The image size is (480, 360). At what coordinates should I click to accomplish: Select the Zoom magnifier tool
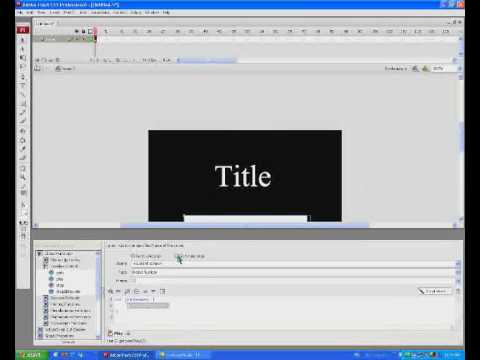click(23, 177)
